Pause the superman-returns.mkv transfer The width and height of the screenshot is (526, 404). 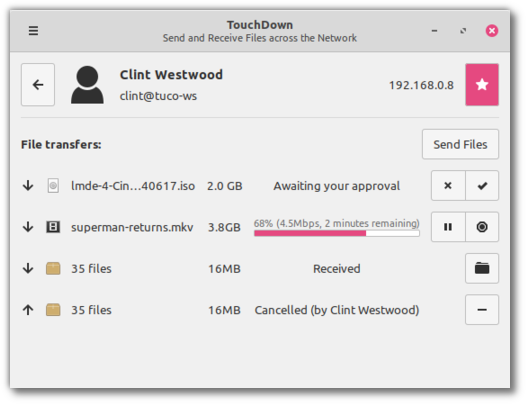click(448, 227)
